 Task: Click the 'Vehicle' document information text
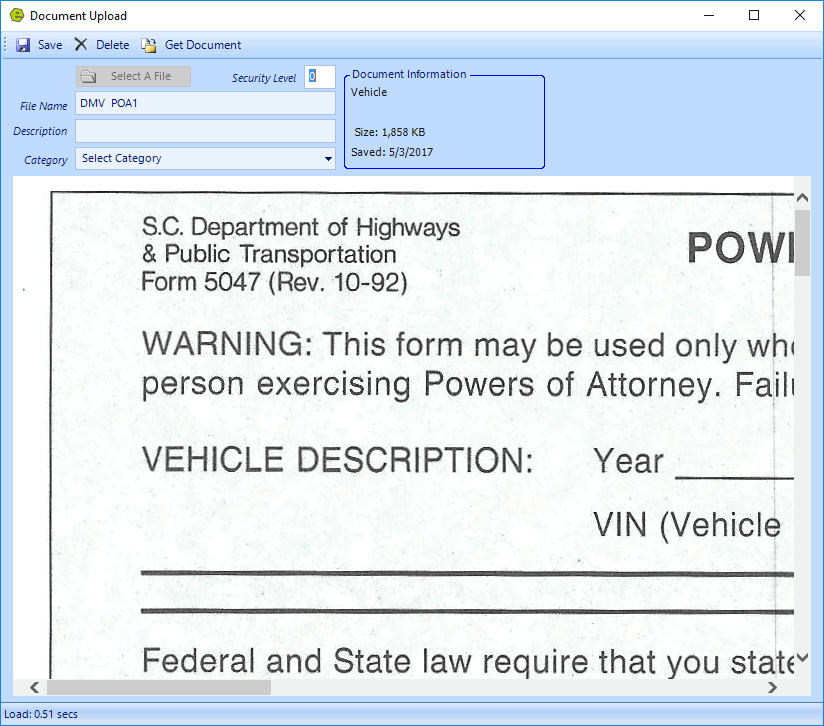(x=369, y=92)
